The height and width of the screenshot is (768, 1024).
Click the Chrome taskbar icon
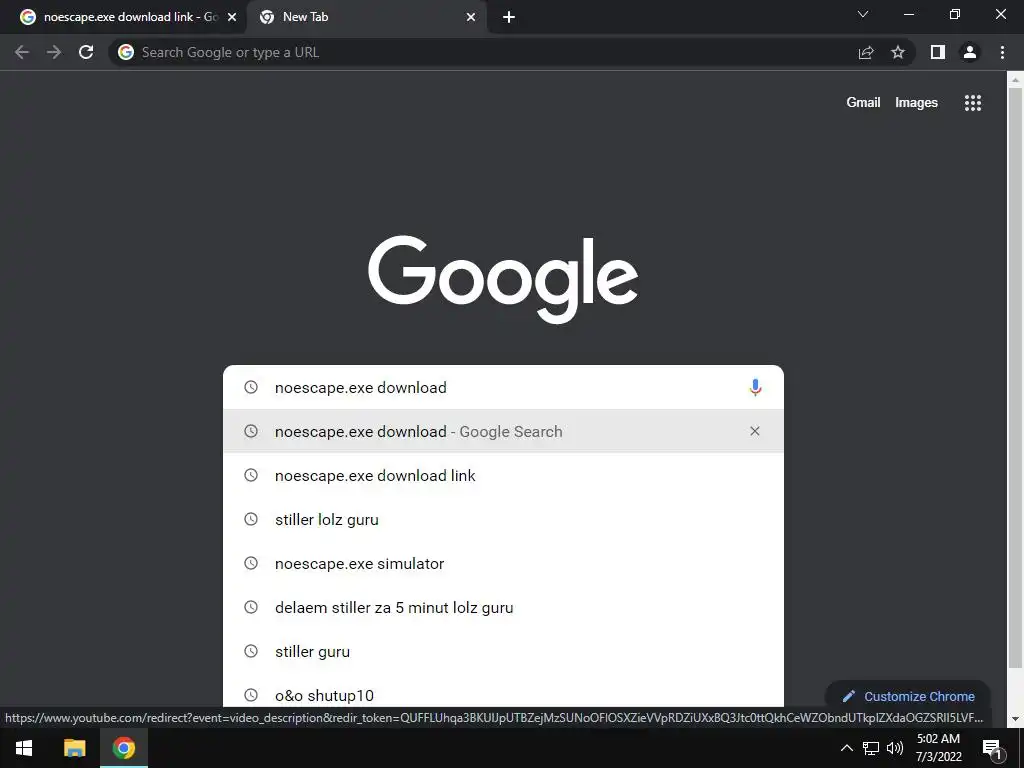click(123, 748)
